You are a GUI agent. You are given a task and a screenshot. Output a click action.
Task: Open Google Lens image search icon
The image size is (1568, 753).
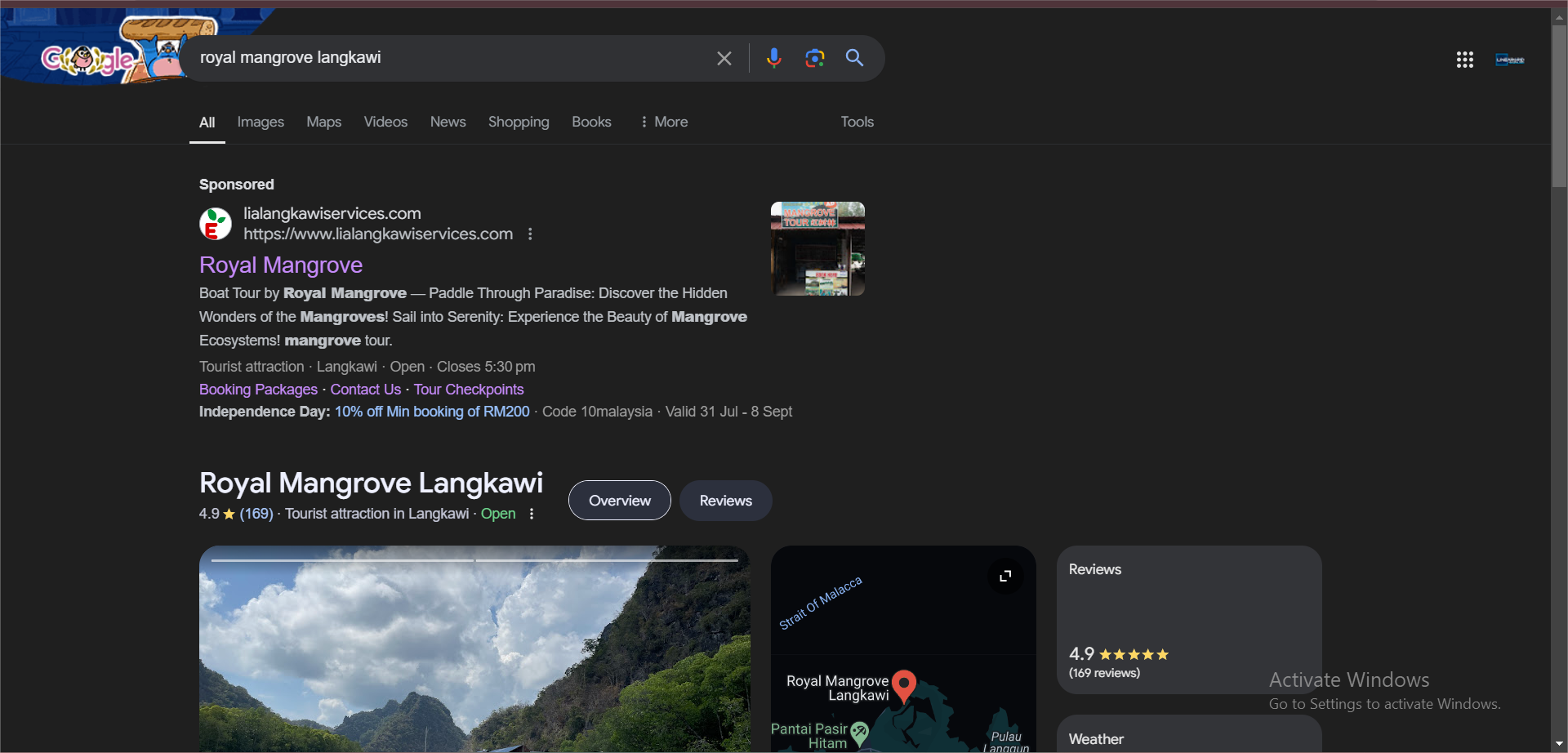[814, 58]
